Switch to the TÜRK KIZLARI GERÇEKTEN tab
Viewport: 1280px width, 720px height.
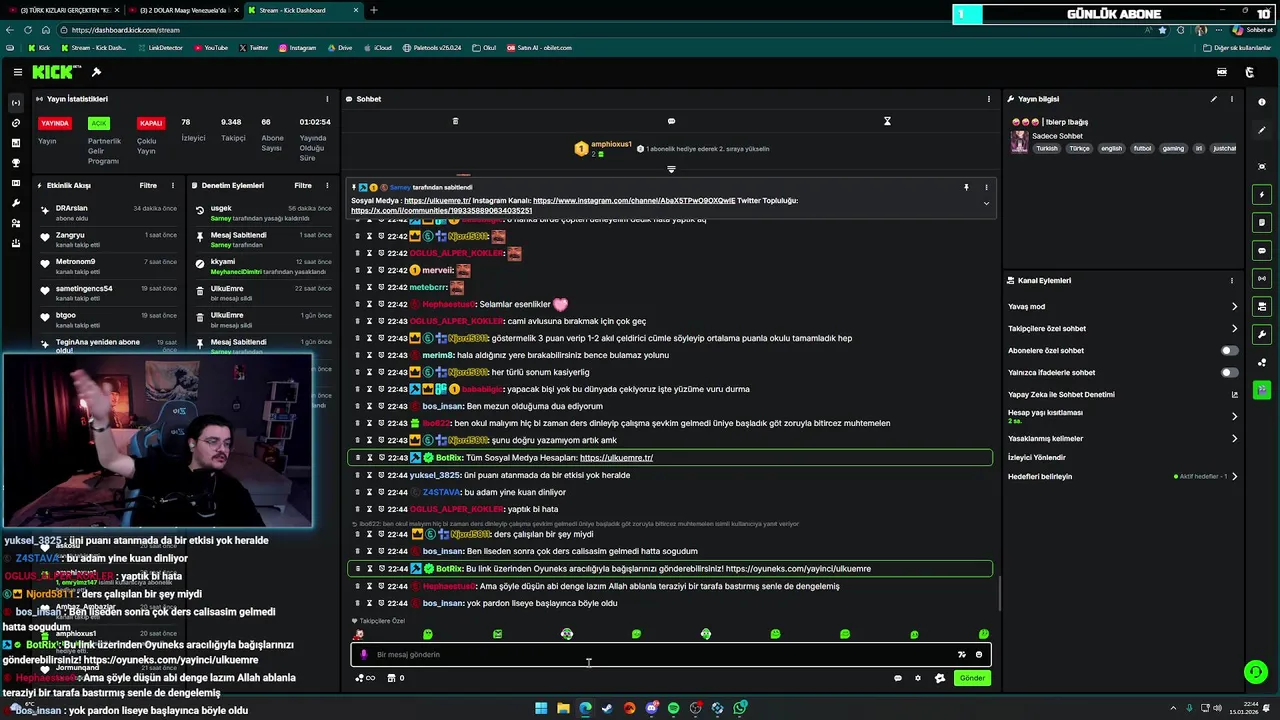point(62,10)
